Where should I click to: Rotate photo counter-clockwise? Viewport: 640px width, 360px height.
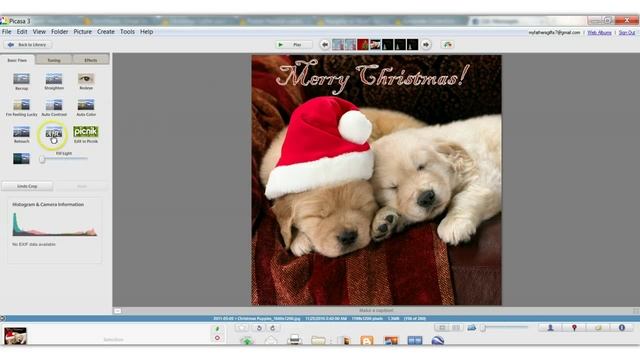(x=259, y=328)
